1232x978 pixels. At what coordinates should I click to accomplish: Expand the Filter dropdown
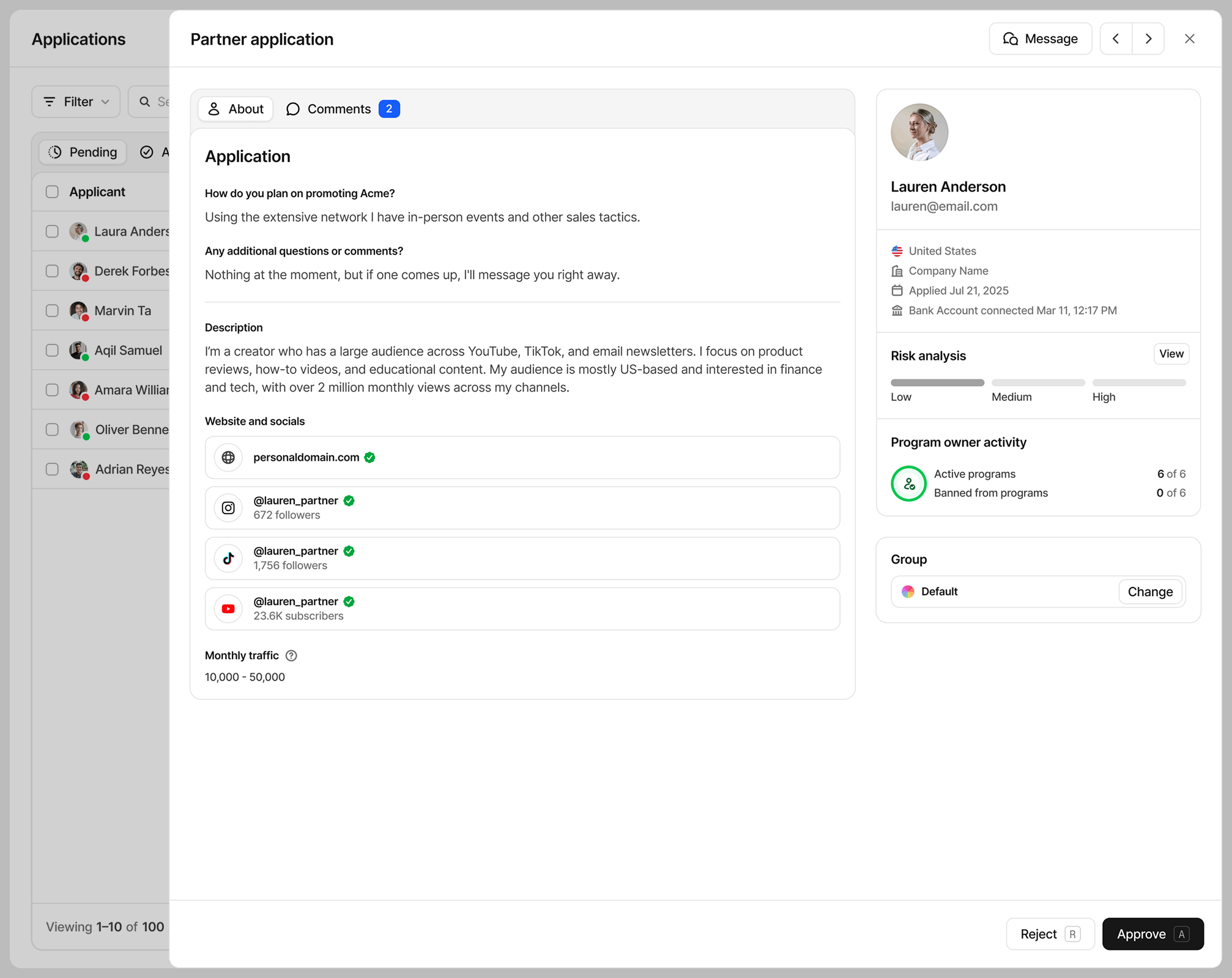click(76, 102)
